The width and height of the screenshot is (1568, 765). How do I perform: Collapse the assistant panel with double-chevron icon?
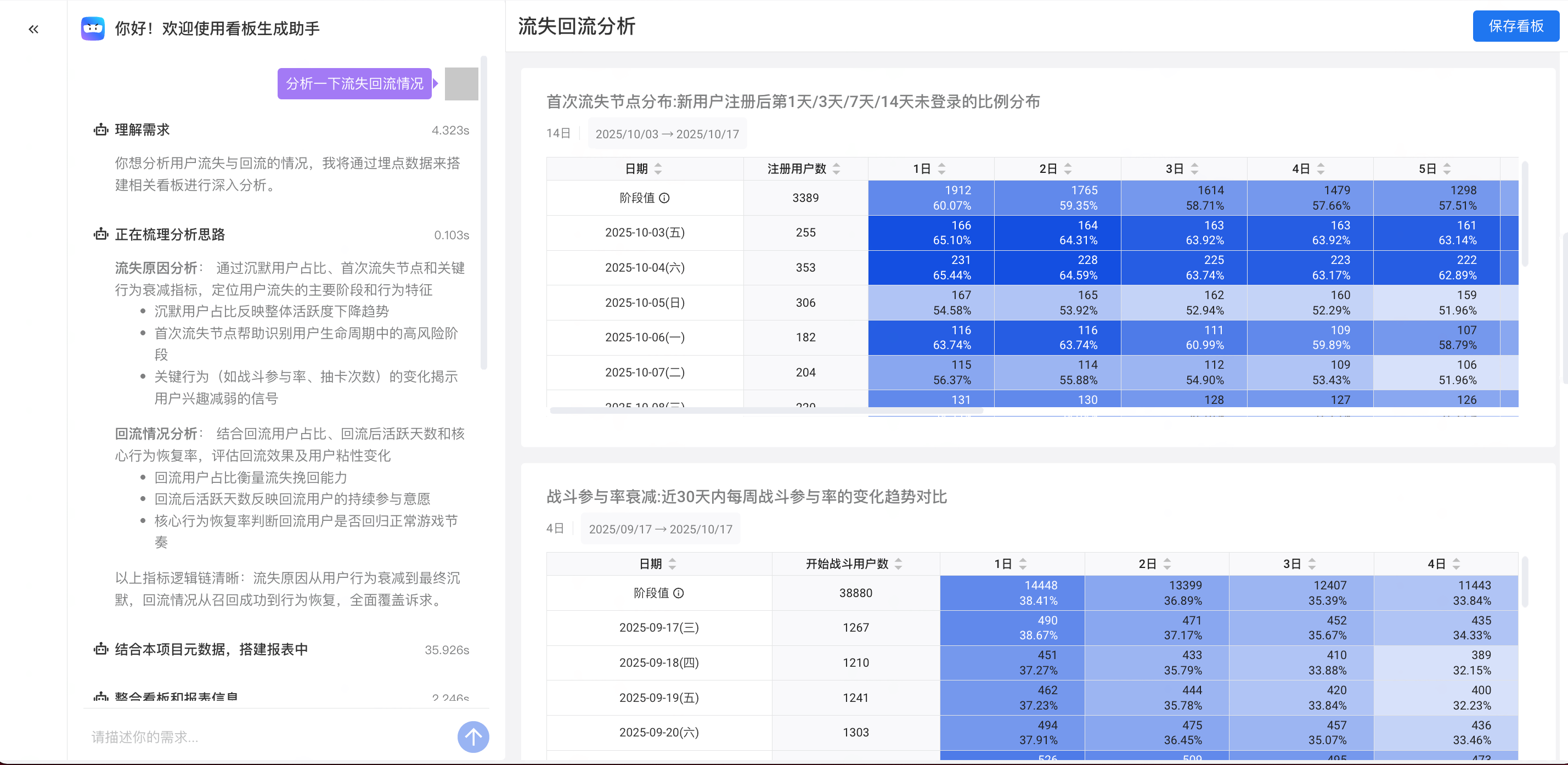point(33,29)
